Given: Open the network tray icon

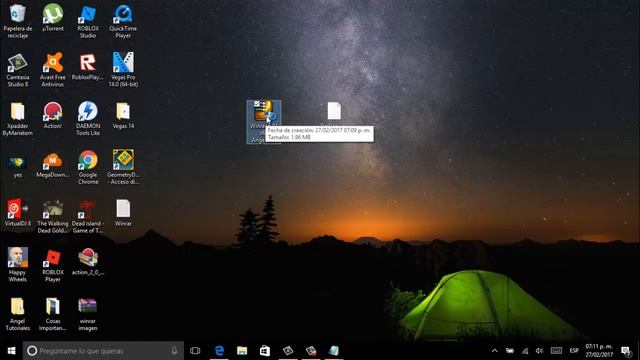Looking at the screenshot, I should tap(525, 351).
